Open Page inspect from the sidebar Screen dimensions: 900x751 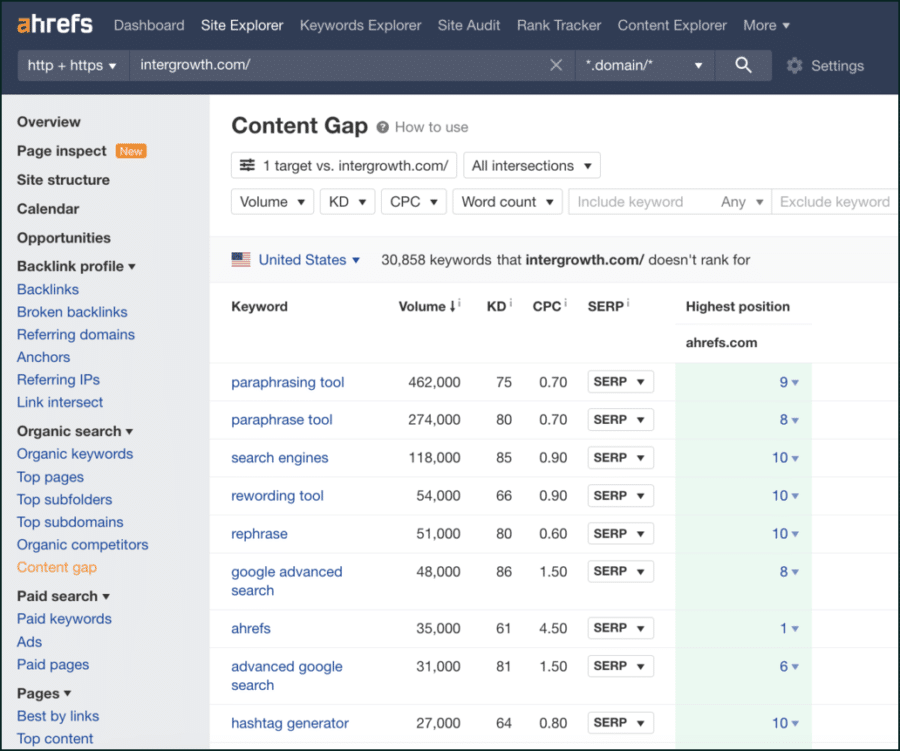(61, 151)
